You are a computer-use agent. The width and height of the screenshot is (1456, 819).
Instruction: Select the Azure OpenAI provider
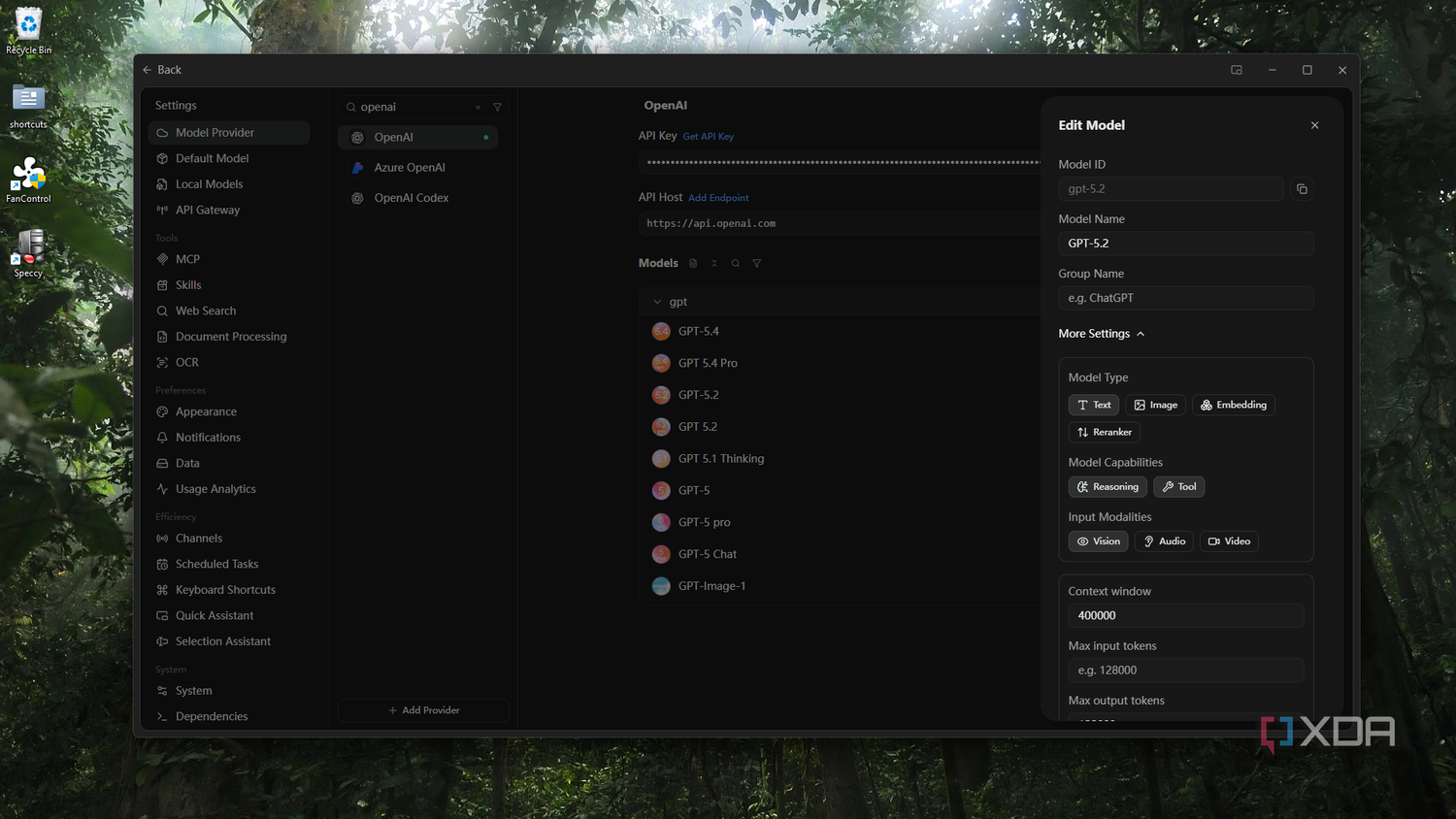pos(418,168)
